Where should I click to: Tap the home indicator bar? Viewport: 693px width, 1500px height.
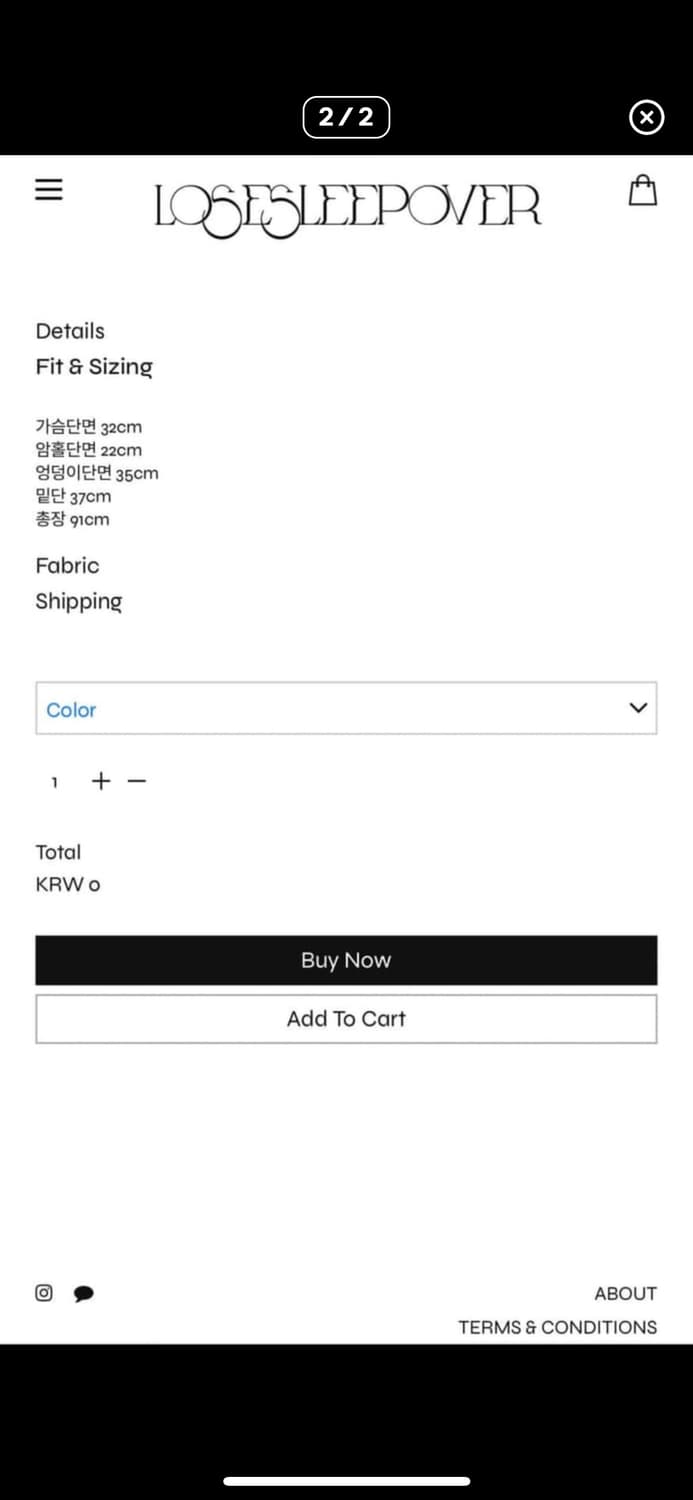(x=346, y=1481)
